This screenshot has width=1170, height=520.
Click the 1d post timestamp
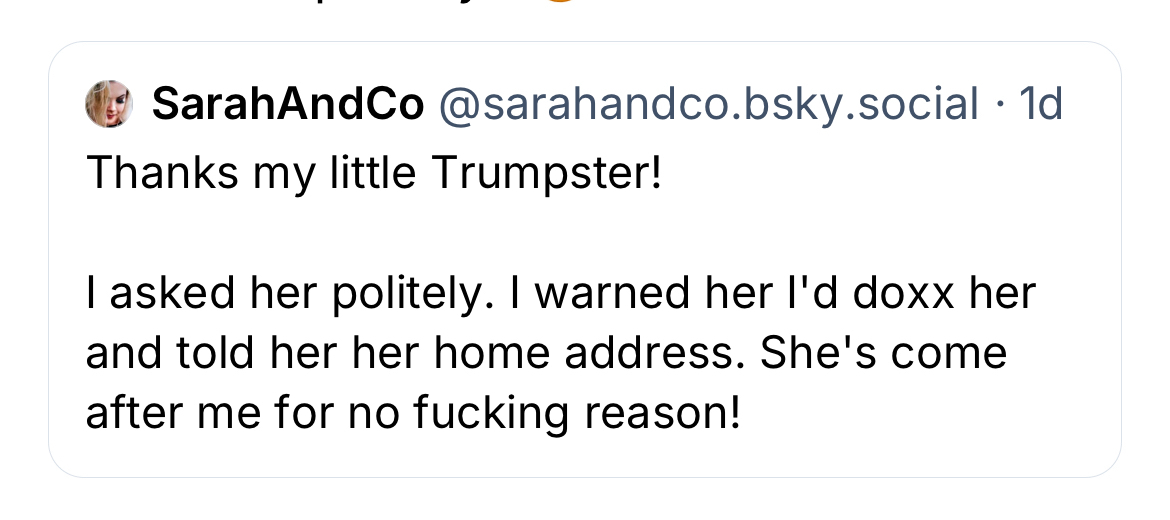[x=1039, y=104]
